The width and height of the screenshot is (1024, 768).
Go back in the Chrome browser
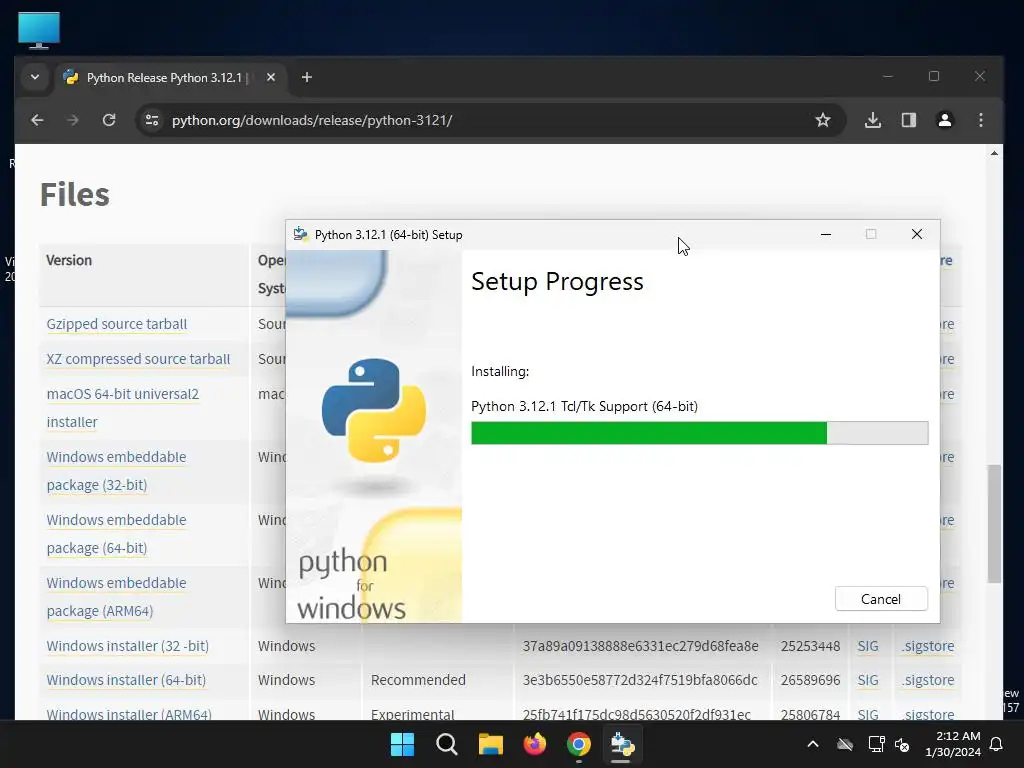(x=37, y=120)
